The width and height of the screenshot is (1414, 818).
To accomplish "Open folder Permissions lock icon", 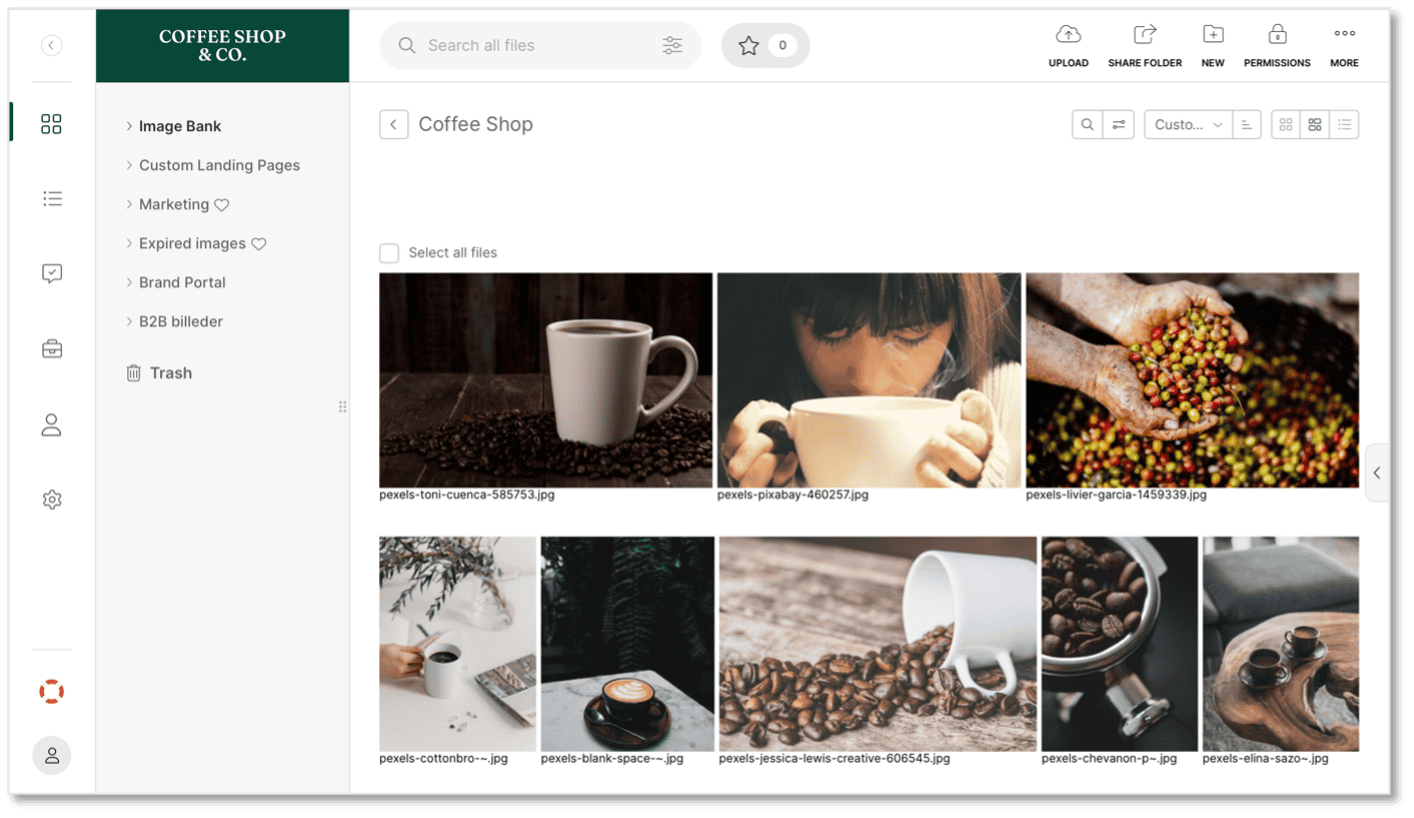I will coord(1276,36).
